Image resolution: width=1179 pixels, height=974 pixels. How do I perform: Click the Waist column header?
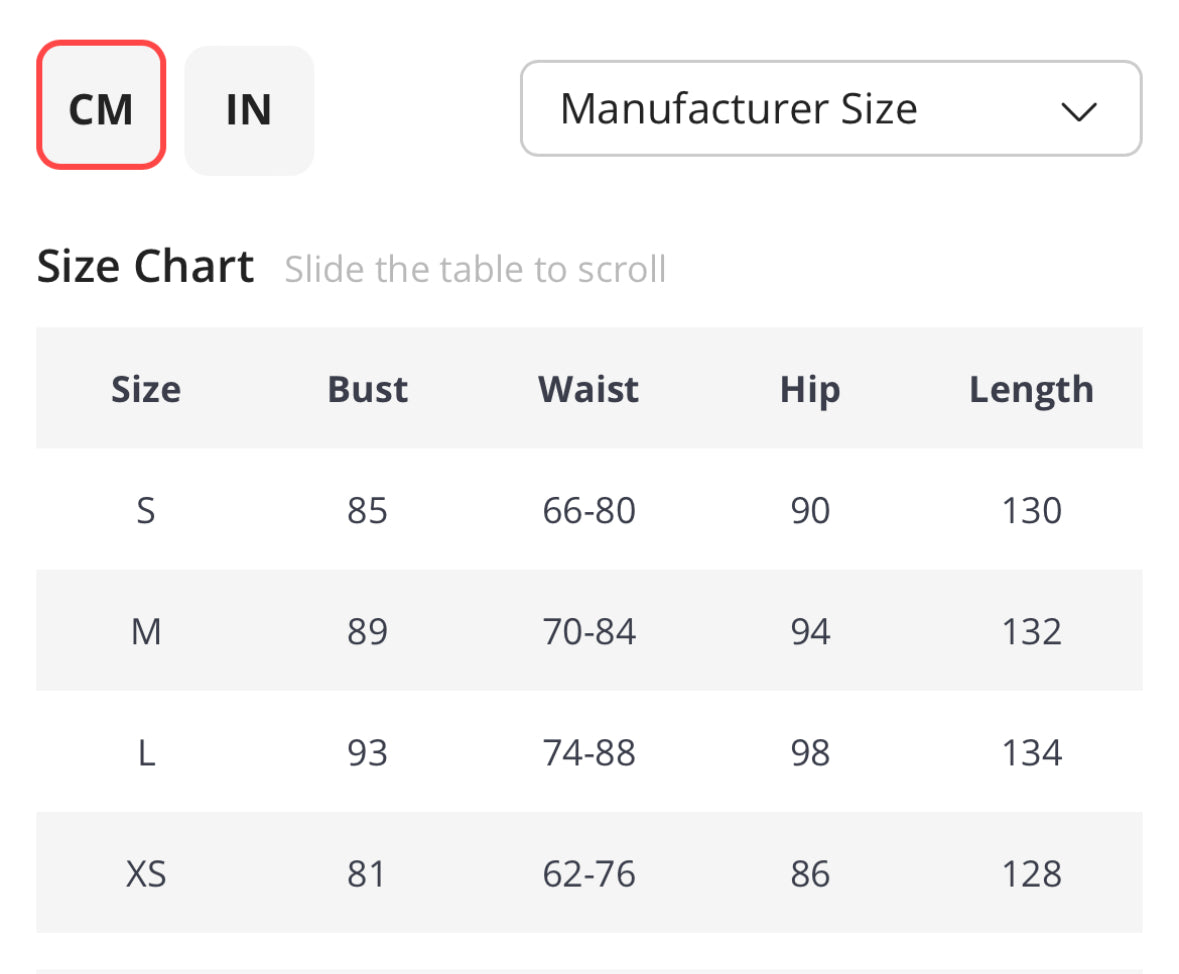pyautogui.click(x=589, y=389)
